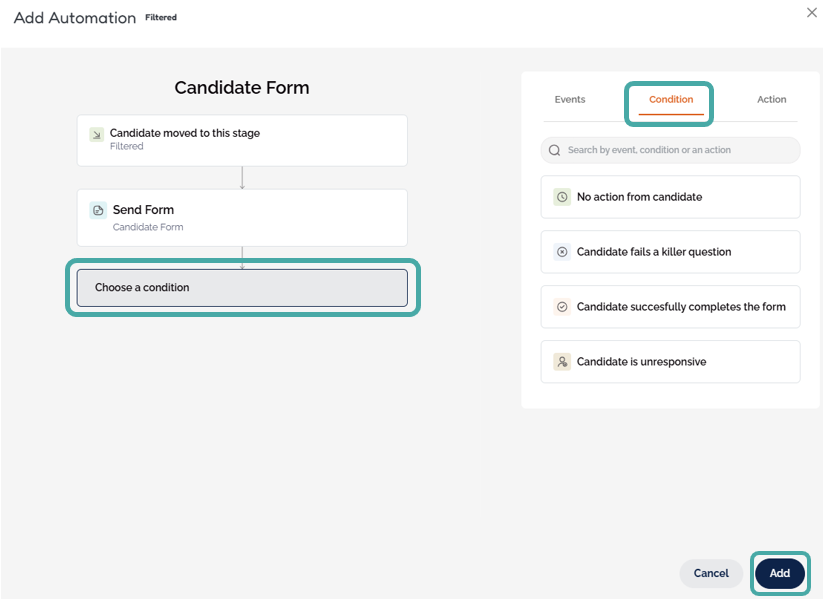
Task: Open the Condition tab
Action: click(x=670, y=100)
